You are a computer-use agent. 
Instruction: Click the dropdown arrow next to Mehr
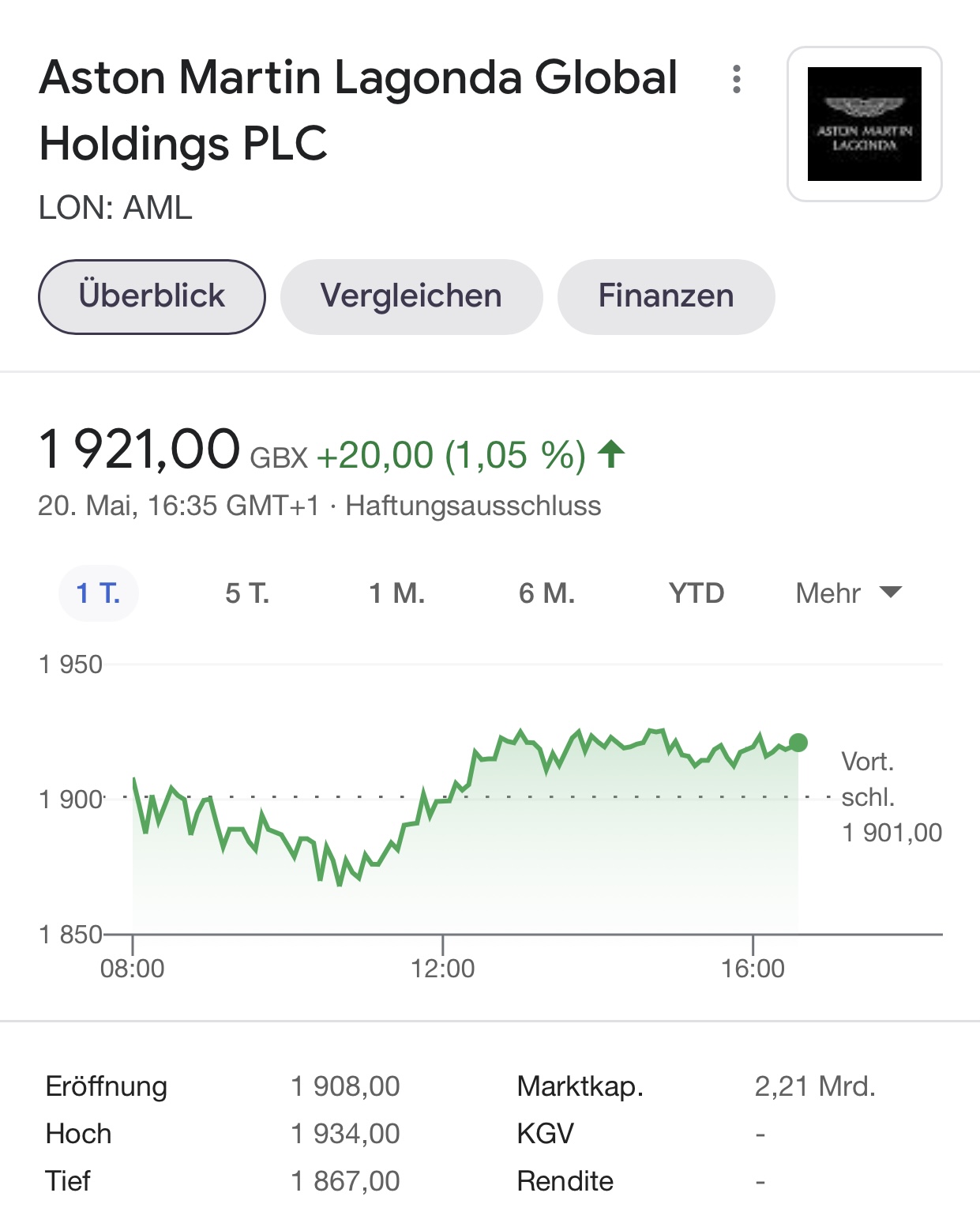(x=891, y=592)
